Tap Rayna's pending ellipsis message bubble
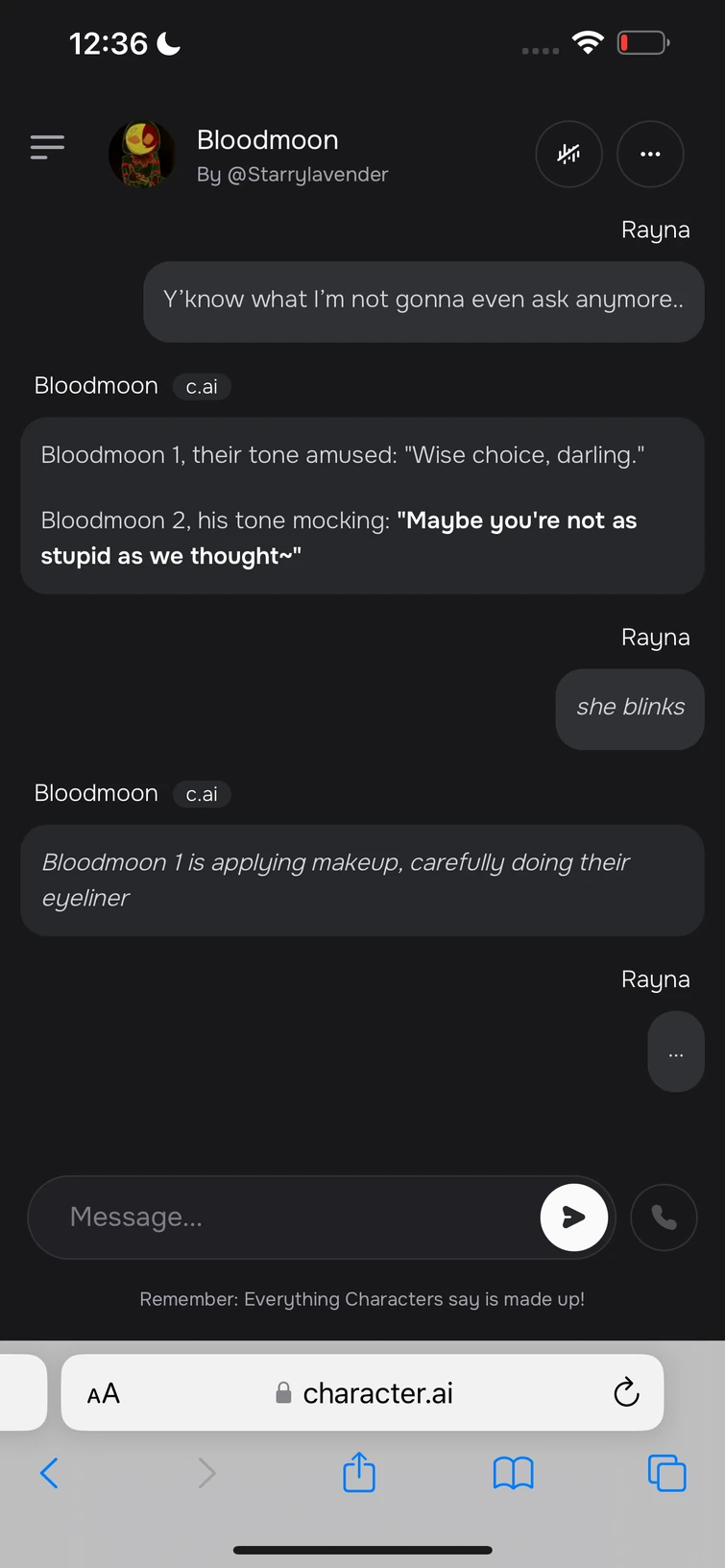725x1568 pixels. click(675, 1051)
